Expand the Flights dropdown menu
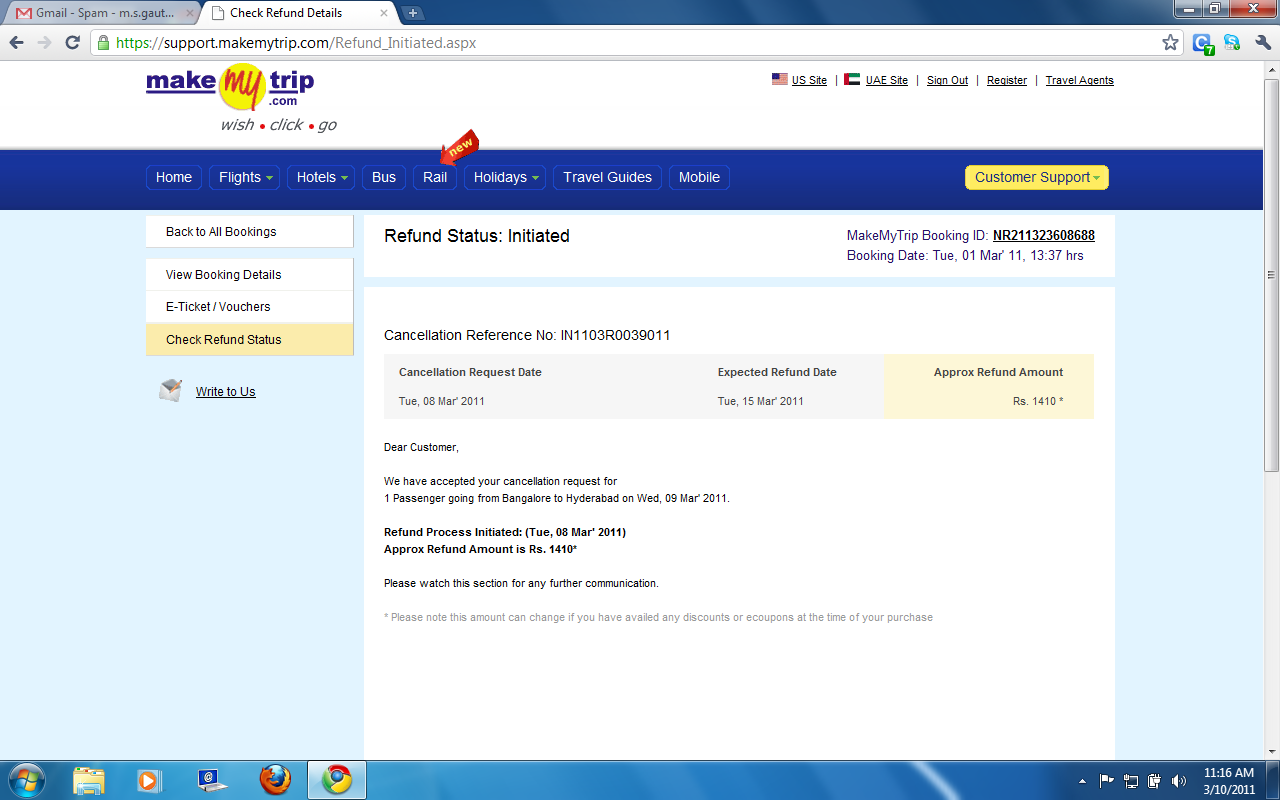The image size is (1280, 800). click(x=244, y=177)
